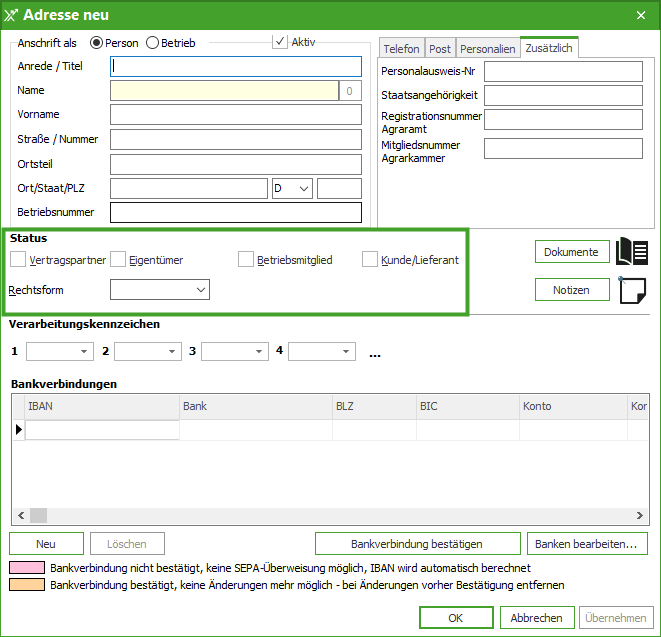
Task: Click the app logo in title bar
Action: (x=11, y=15)
